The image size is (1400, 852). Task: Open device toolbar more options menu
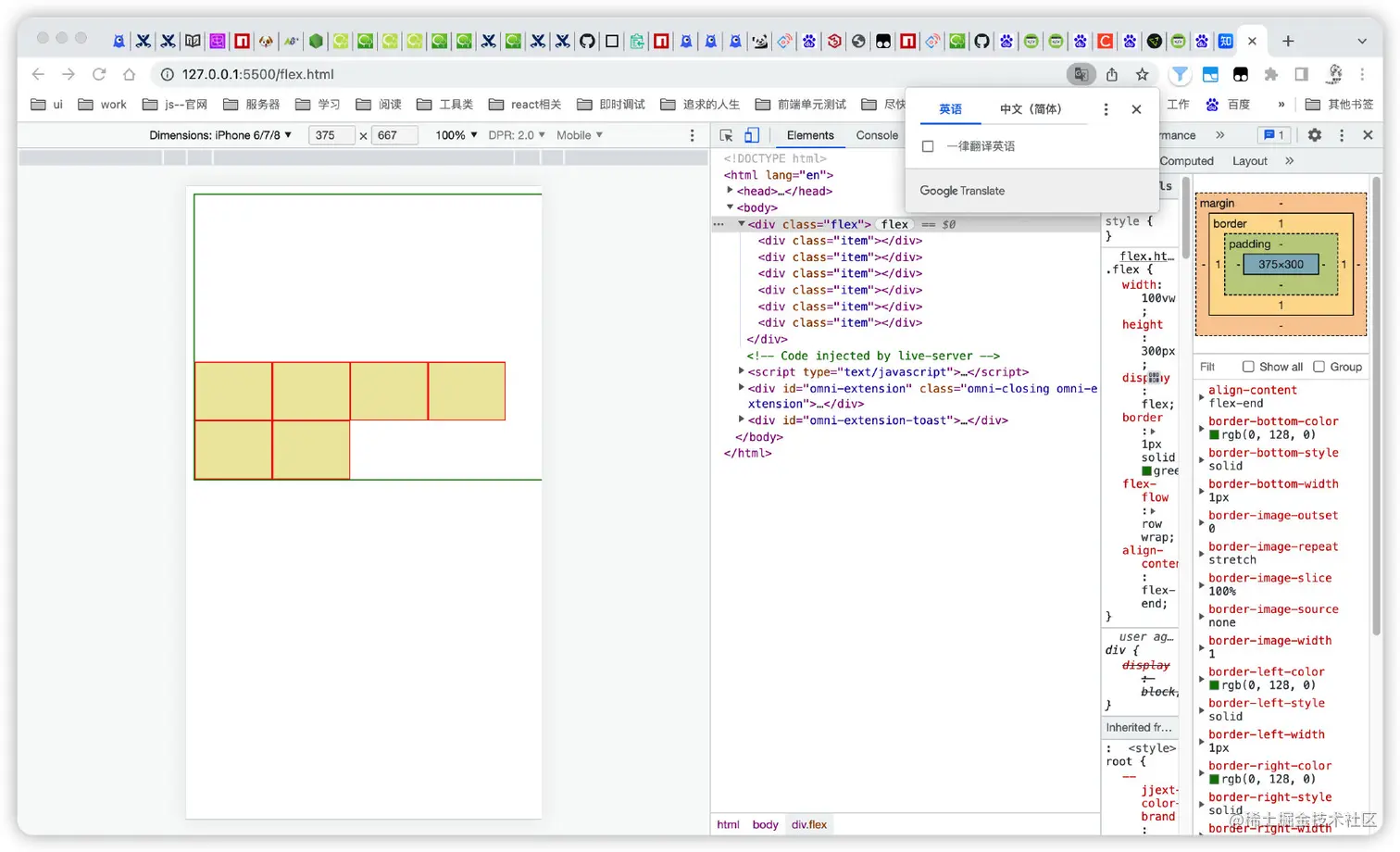point(692,135)
